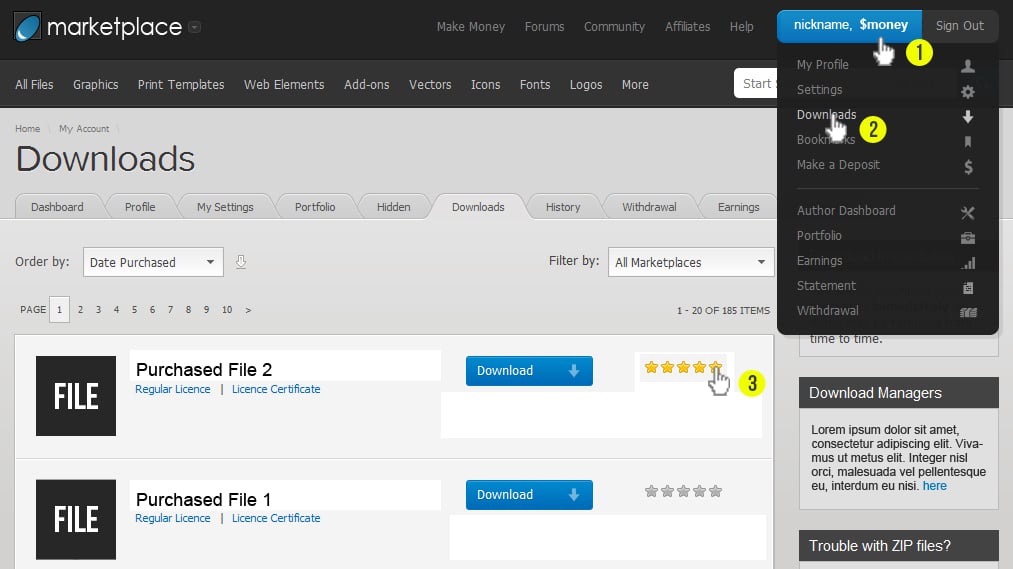Click the Make a Deposit dollar icon
Viewport: 1013px width, 569px height.
pos(967,166)
